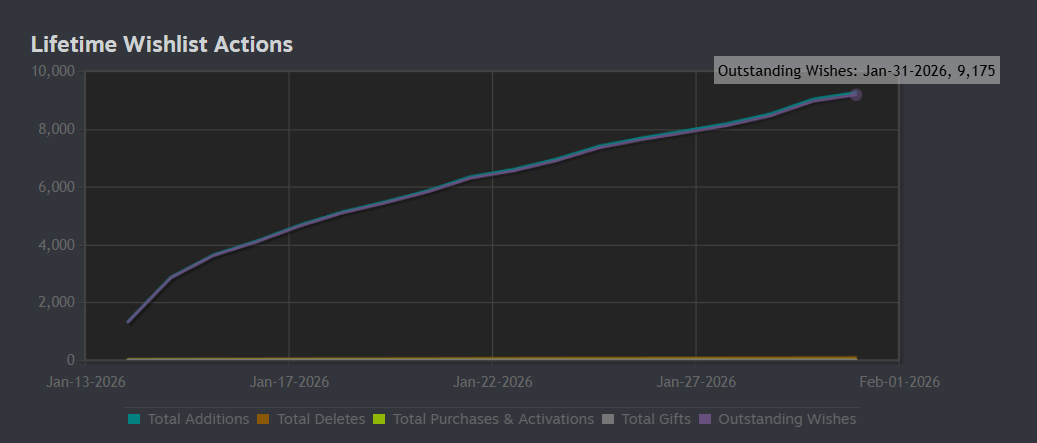
Task: Click the Jan-22-2026 axis date
Action: (493, 382)
